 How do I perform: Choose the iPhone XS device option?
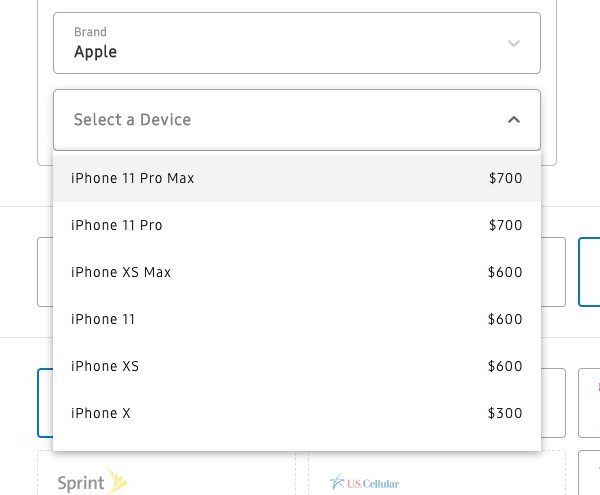coord(105,367)
